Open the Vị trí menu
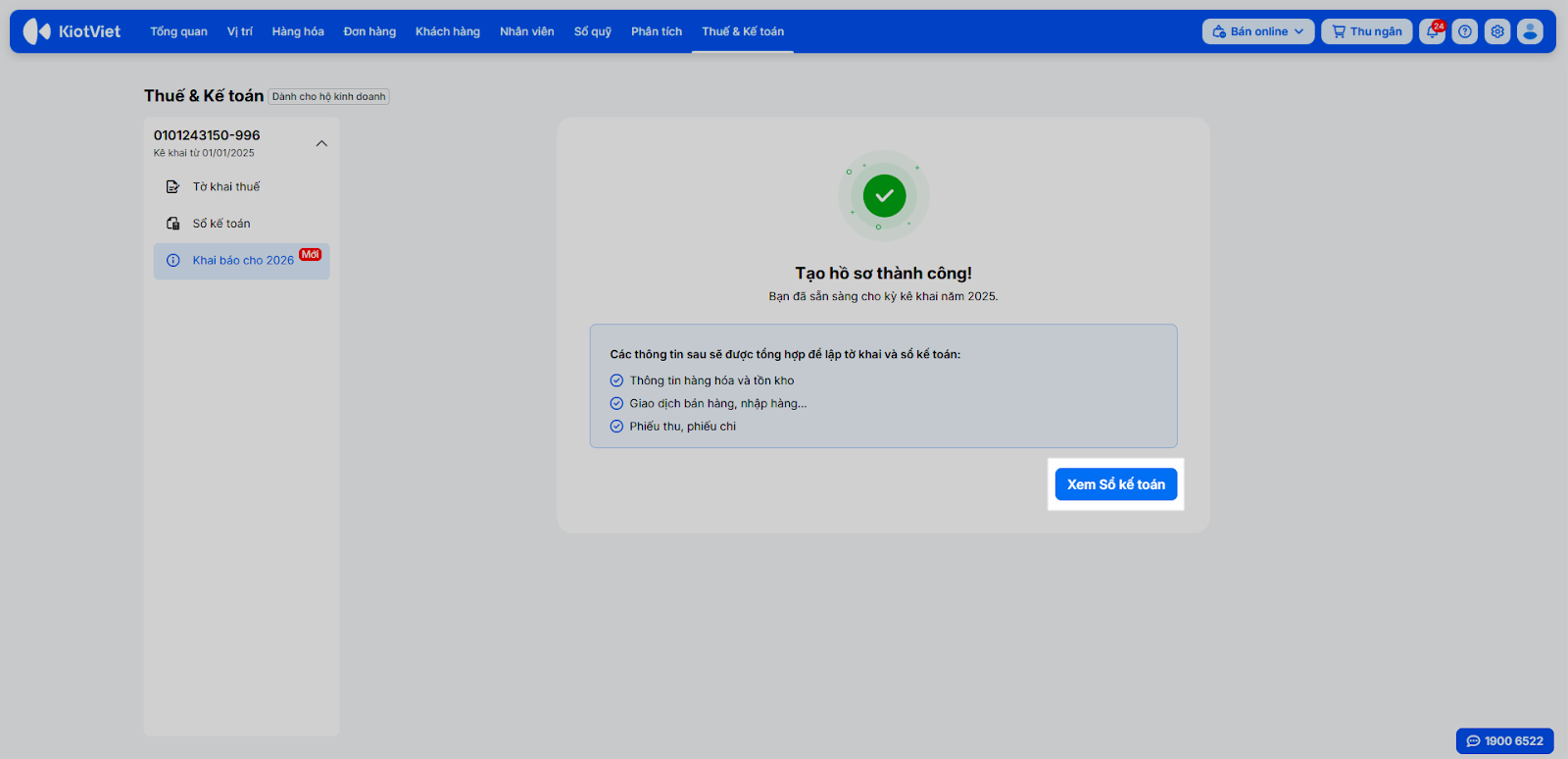This screenshot has height=759, width=1568. click(x=240, y=31)
